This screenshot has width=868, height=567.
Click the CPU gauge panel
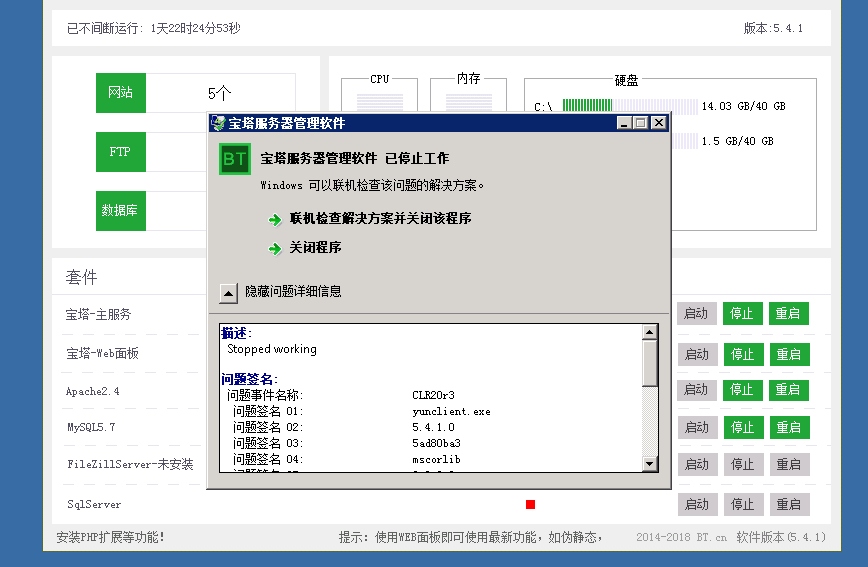tap(379, 95)
